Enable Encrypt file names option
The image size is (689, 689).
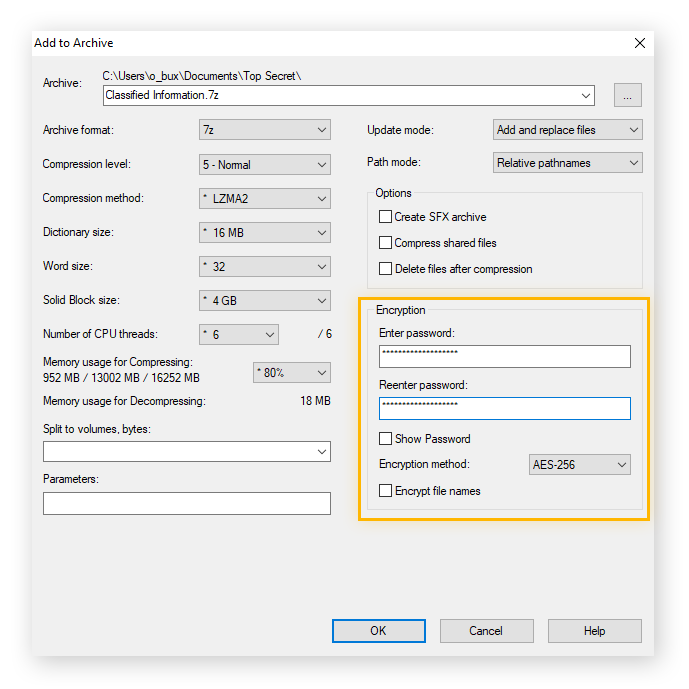[x=385, y=491]
